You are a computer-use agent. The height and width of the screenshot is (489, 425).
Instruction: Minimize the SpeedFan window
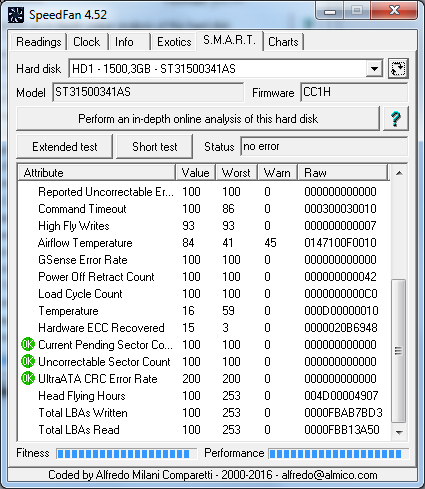330,11
